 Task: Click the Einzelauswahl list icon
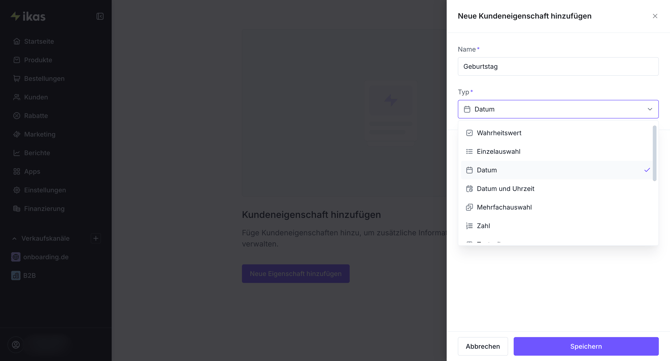469,152
